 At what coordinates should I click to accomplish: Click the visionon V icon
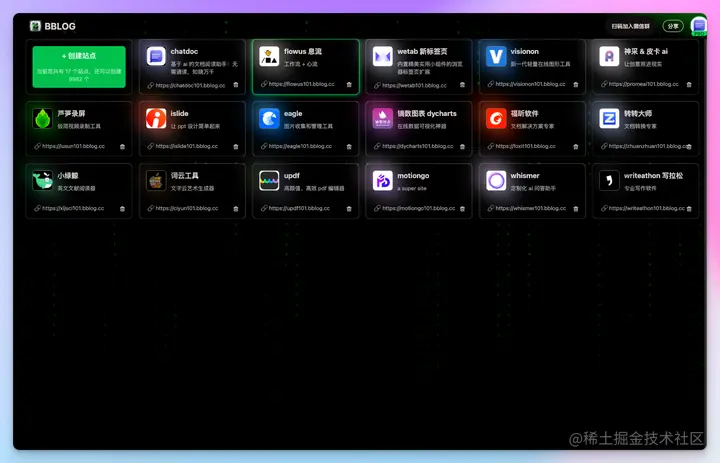point(496,56)
